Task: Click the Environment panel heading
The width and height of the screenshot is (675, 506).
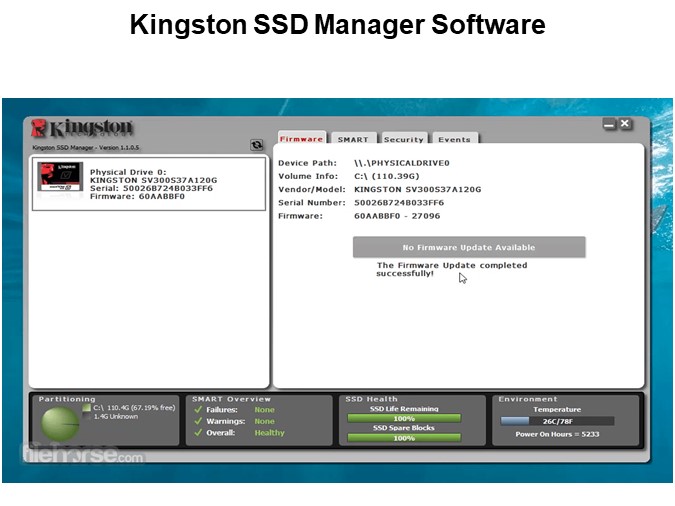Action: click(528, 399)
